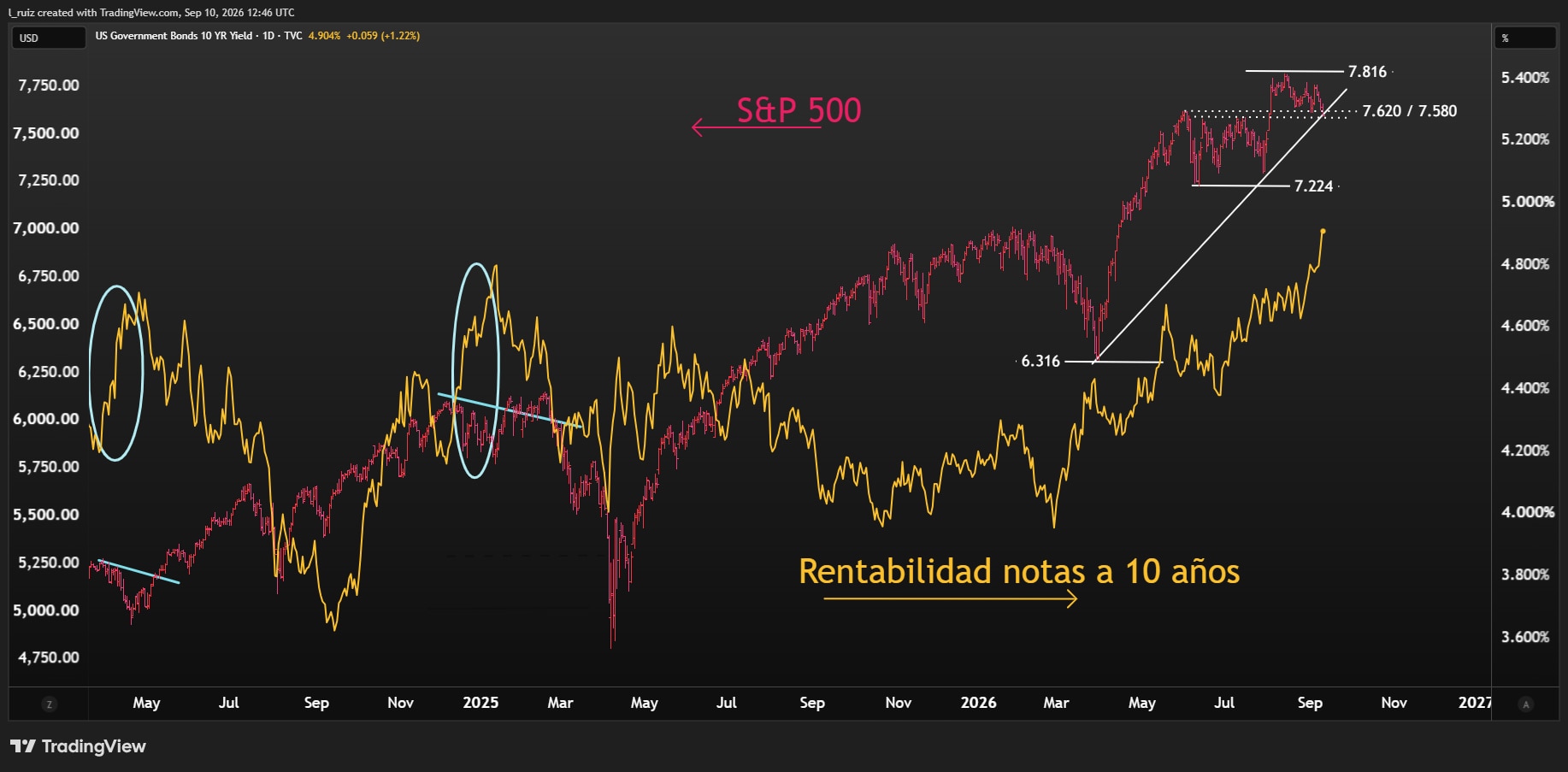
Task: Click the 6,000.00 left axis label
Action: pyautogui.click(x=46, y=419)
